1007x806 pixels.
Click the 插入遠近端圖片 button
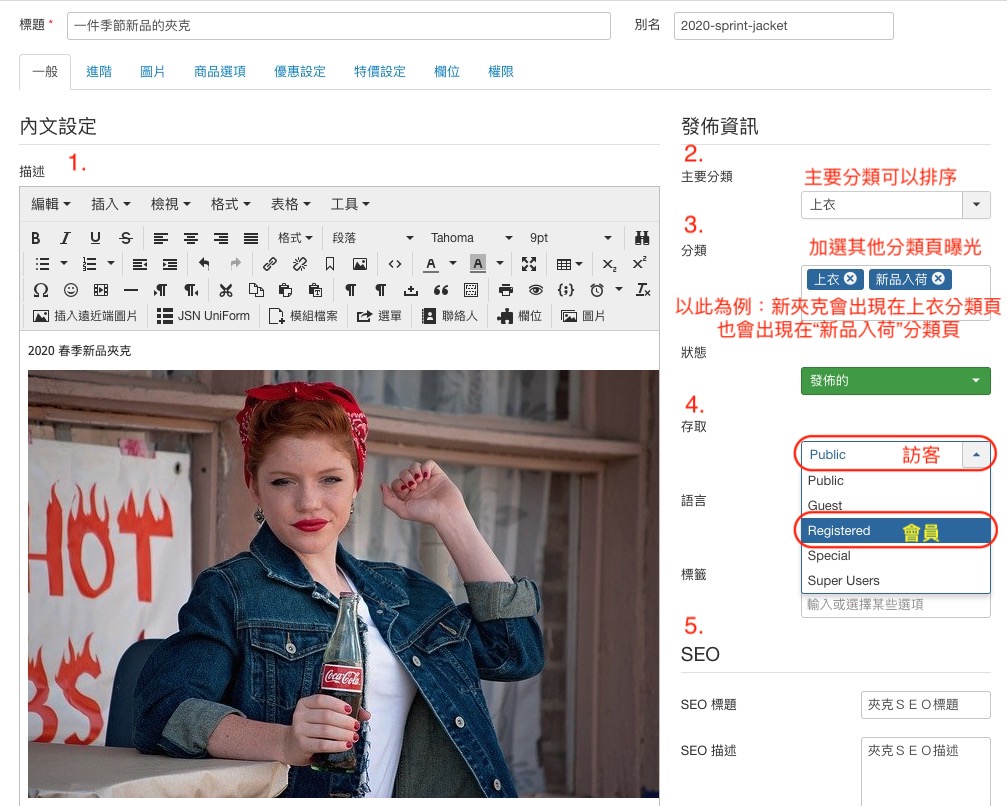click(87, 316)
